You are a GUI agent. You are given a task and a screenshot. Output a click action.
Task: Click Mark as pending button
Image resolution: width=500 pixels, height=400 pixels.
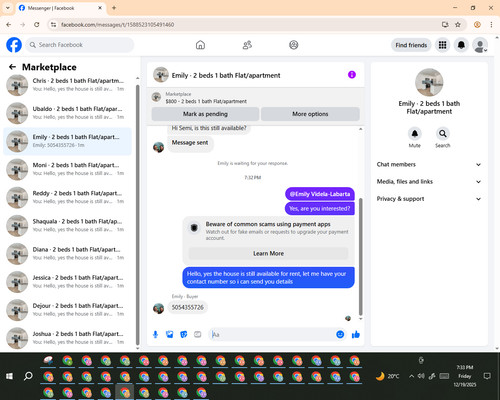pos(205,114)
